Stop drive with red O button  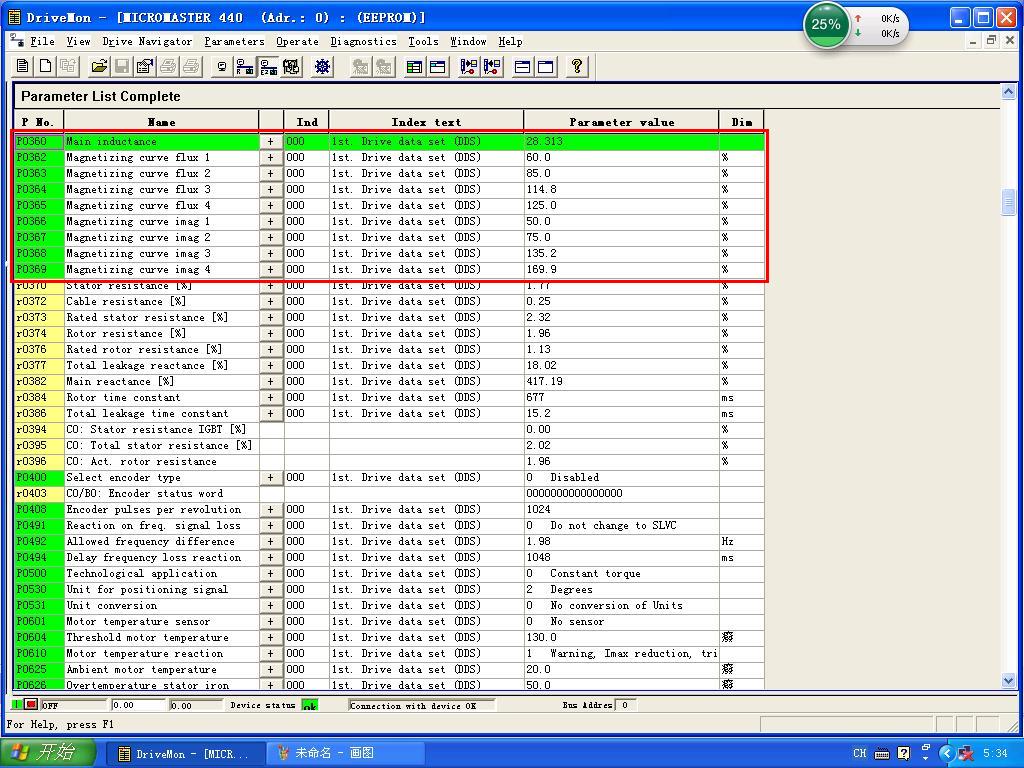click(31, 705)
